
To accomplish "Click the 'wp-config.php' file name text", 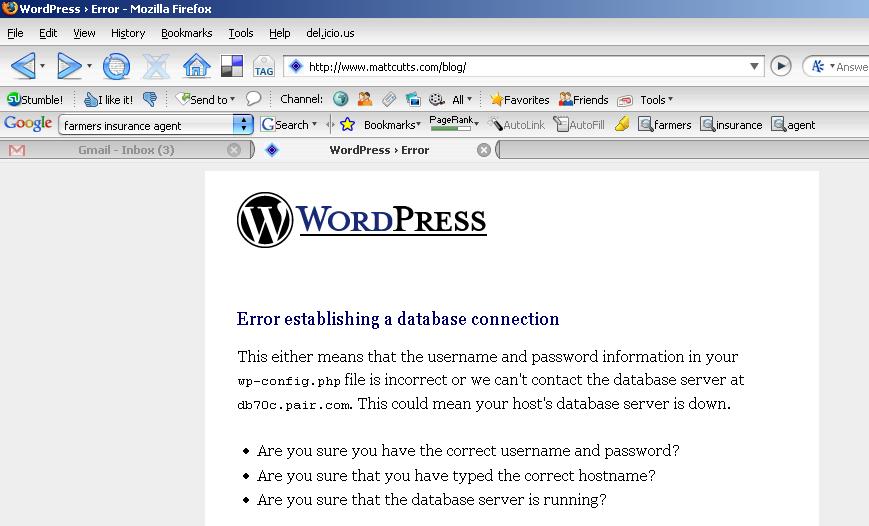I will 289,381.
